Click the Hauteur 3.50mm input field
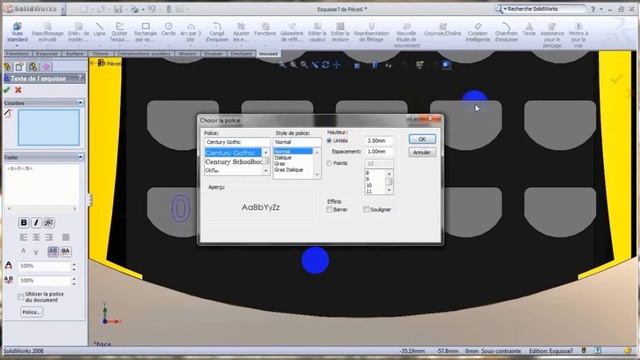 point(379,141)
